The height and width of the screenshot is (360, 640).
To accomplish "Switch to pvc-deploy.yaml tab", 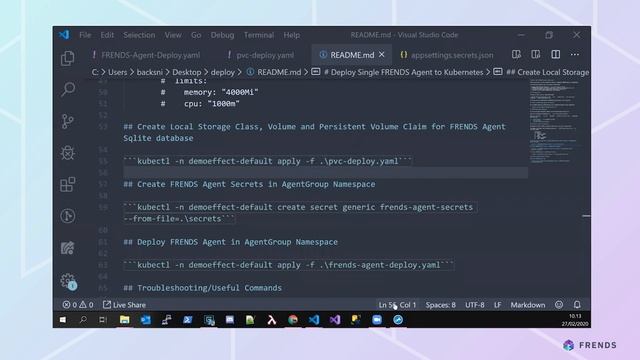I will coord(260,55).
